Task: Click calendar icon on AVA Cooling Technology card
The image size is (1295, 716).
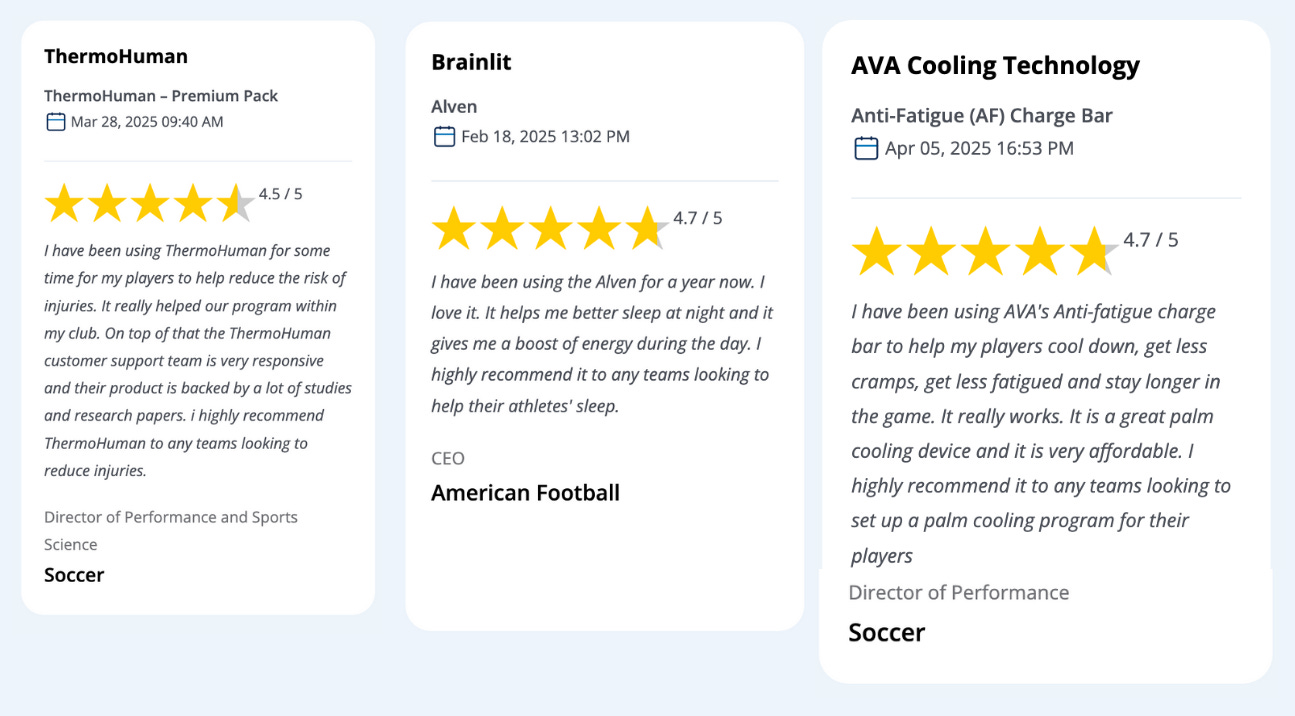Action: pyautogui.click(x=866, y=148)
